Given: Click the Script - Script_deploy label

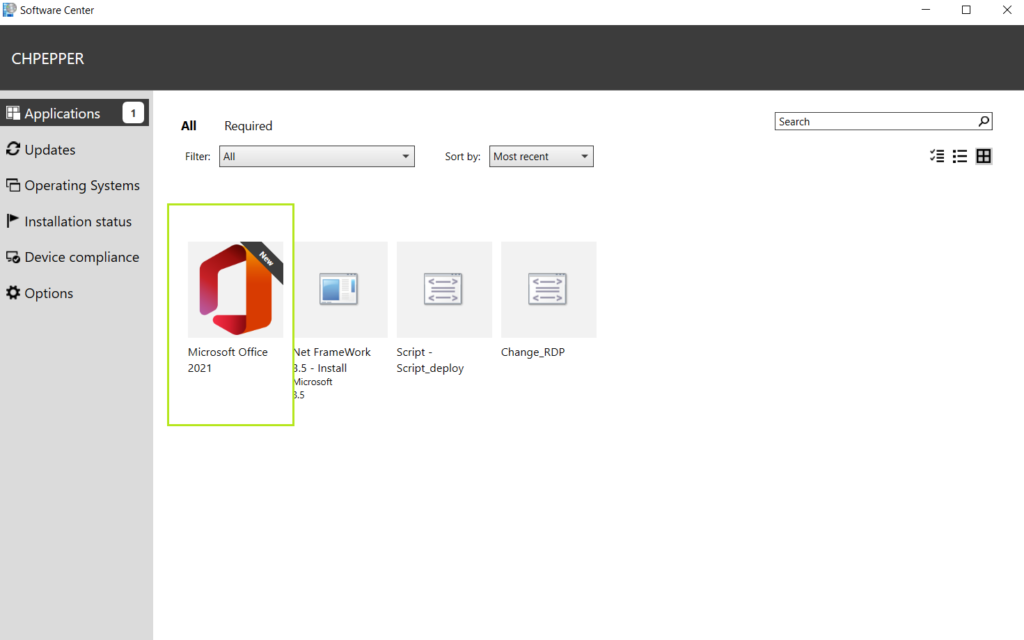Looking at the screenshot, I should coord(430,360).
